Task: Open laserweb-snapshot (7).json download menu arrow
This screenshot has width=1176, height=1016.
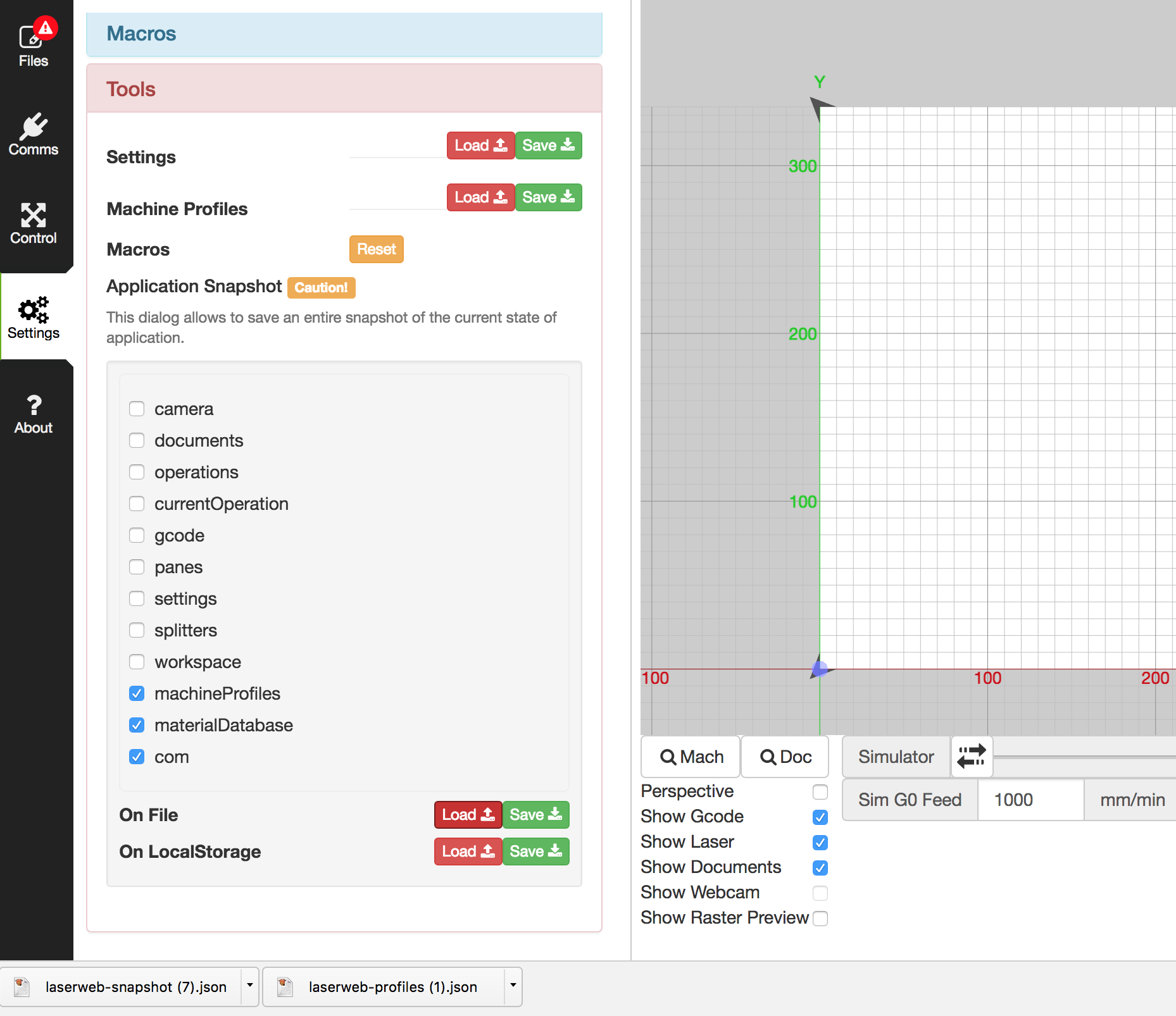Action: [250, 986]
